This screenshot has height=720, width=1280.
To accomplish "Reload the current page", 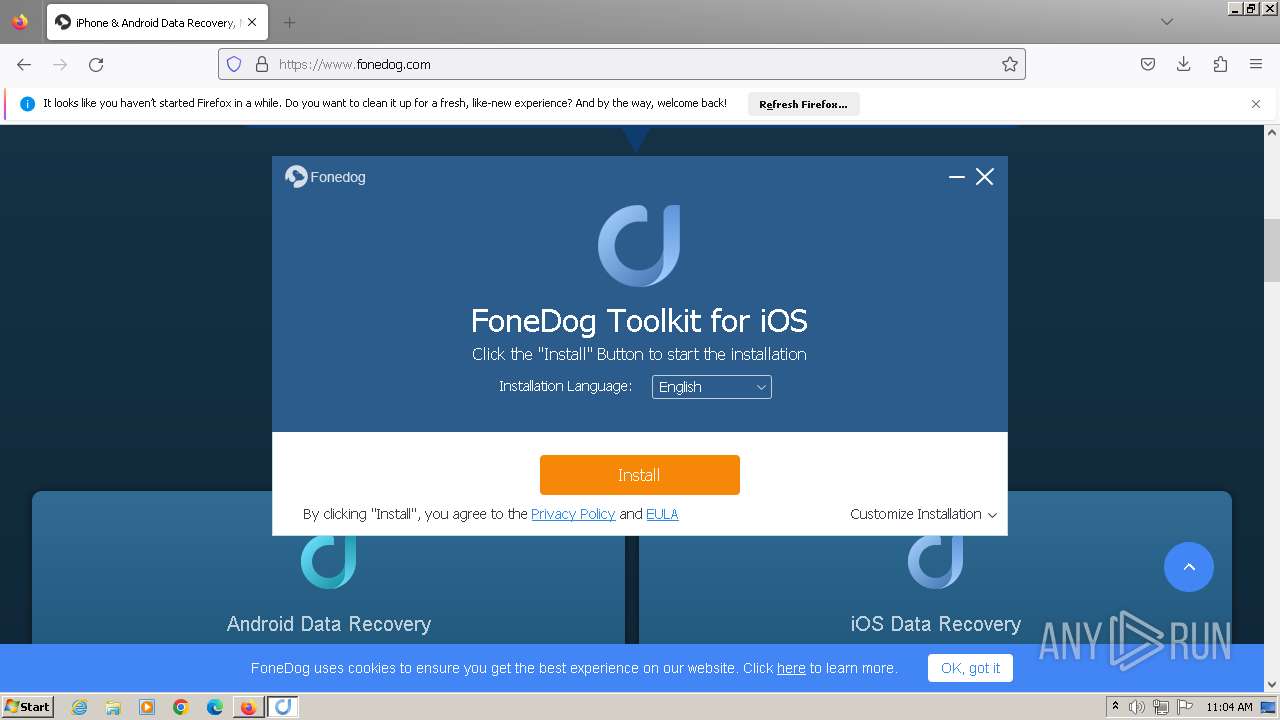I will (96, 64).
